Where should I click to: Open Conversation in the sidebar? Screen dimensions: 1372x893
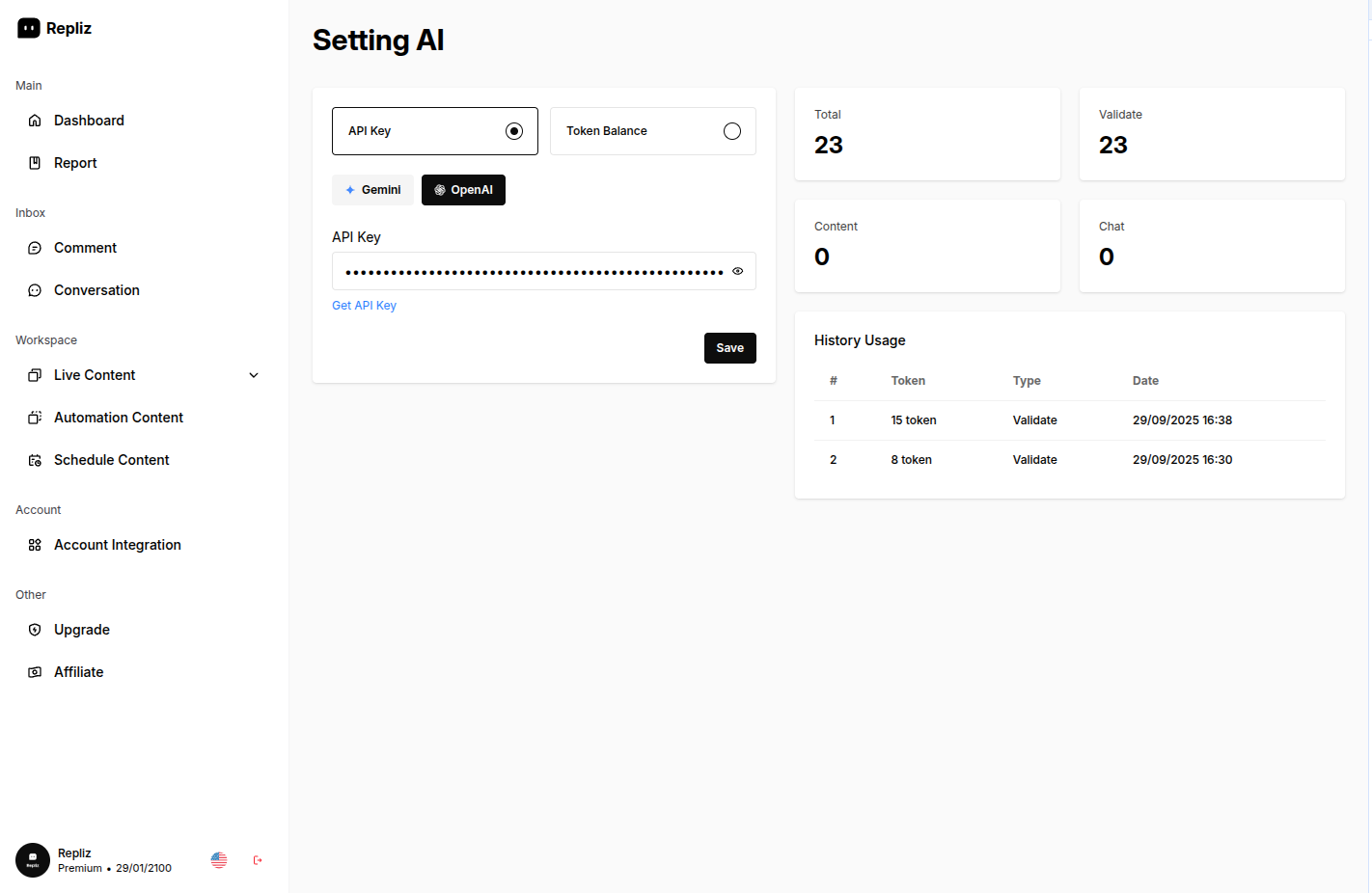pos(96,290)
